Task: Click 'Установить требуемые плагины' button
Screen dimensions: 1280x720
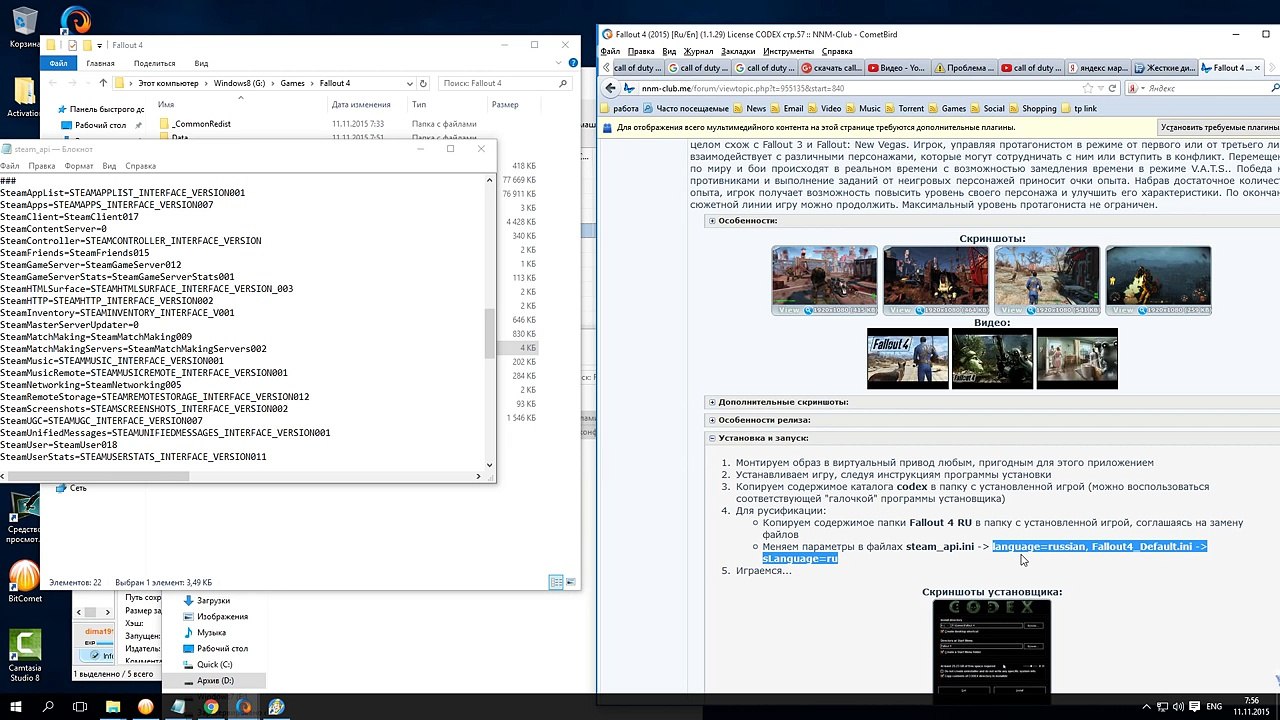Action: tap(1218, 128)
